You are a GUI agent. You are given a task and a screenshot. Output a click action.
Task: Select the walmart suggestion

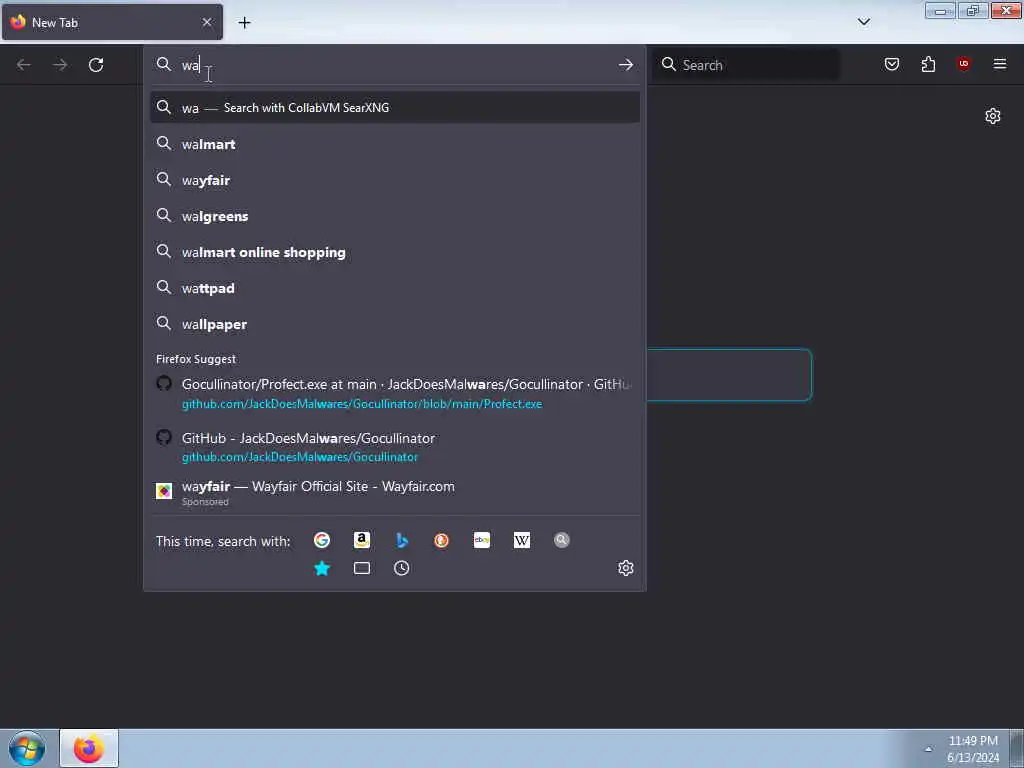(394, 144)
